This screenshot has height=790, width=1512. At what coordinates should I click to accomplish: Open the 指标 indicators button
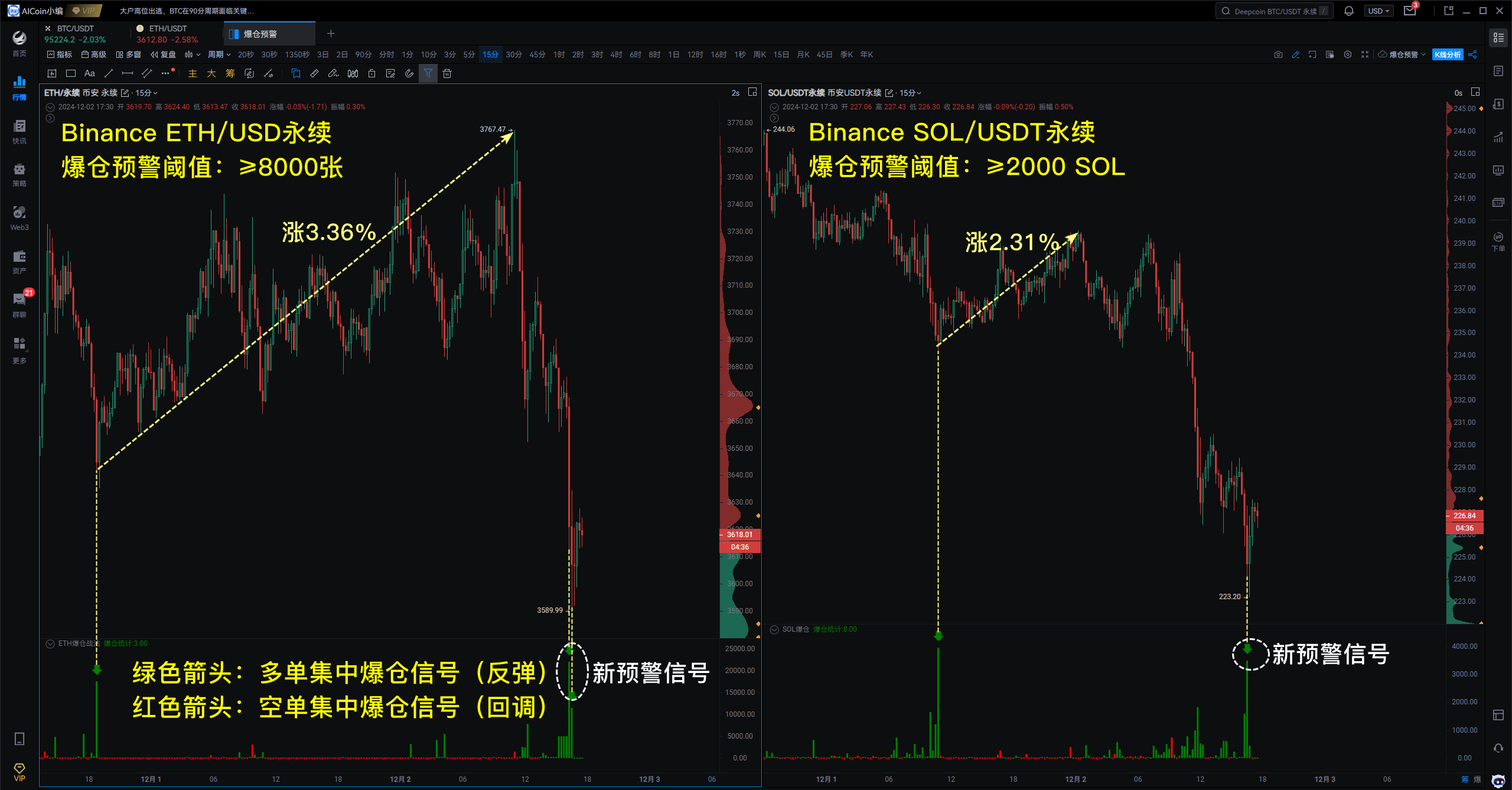tap(59, 54)
